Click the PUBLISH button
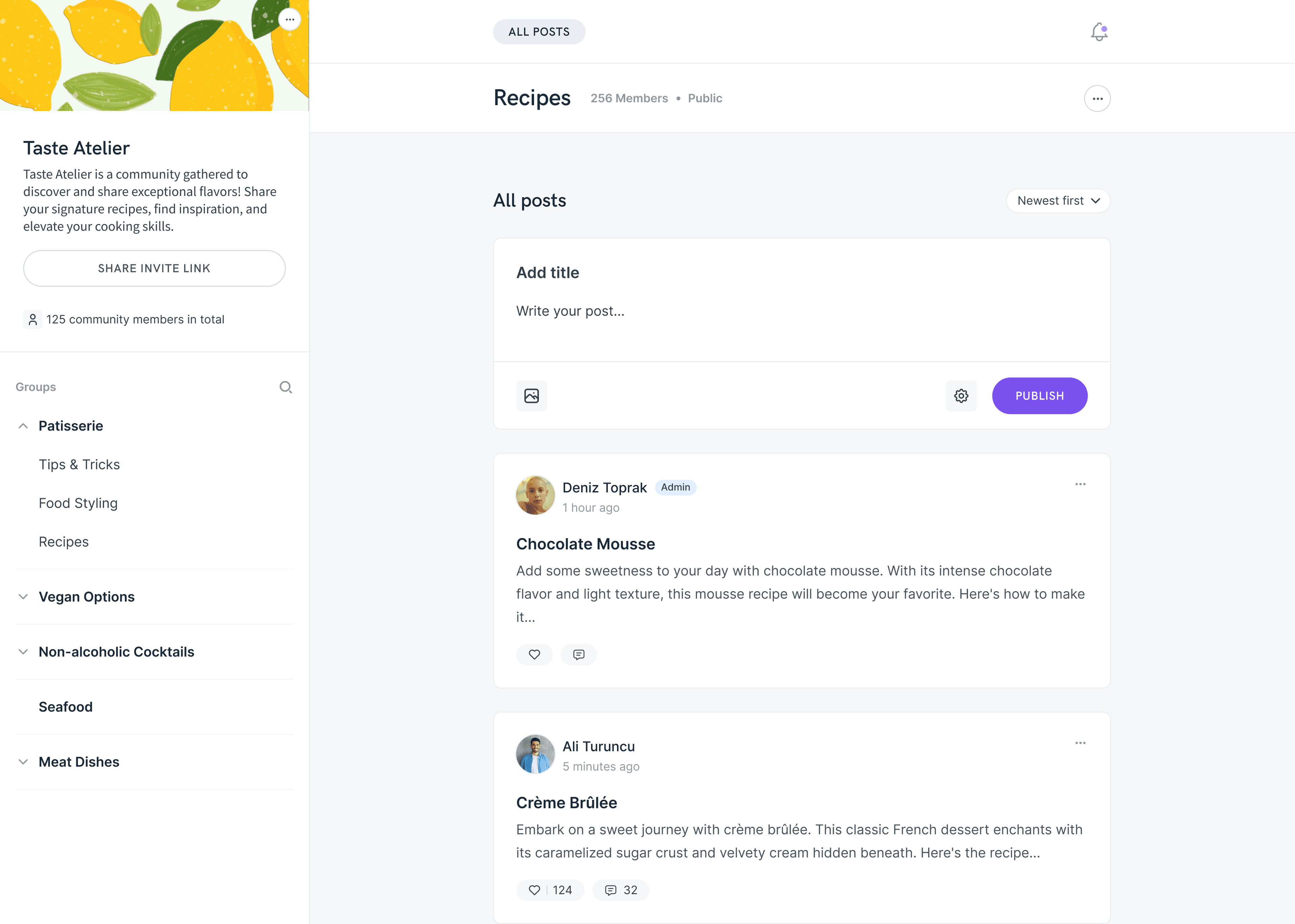 (x=1039, y=396)
